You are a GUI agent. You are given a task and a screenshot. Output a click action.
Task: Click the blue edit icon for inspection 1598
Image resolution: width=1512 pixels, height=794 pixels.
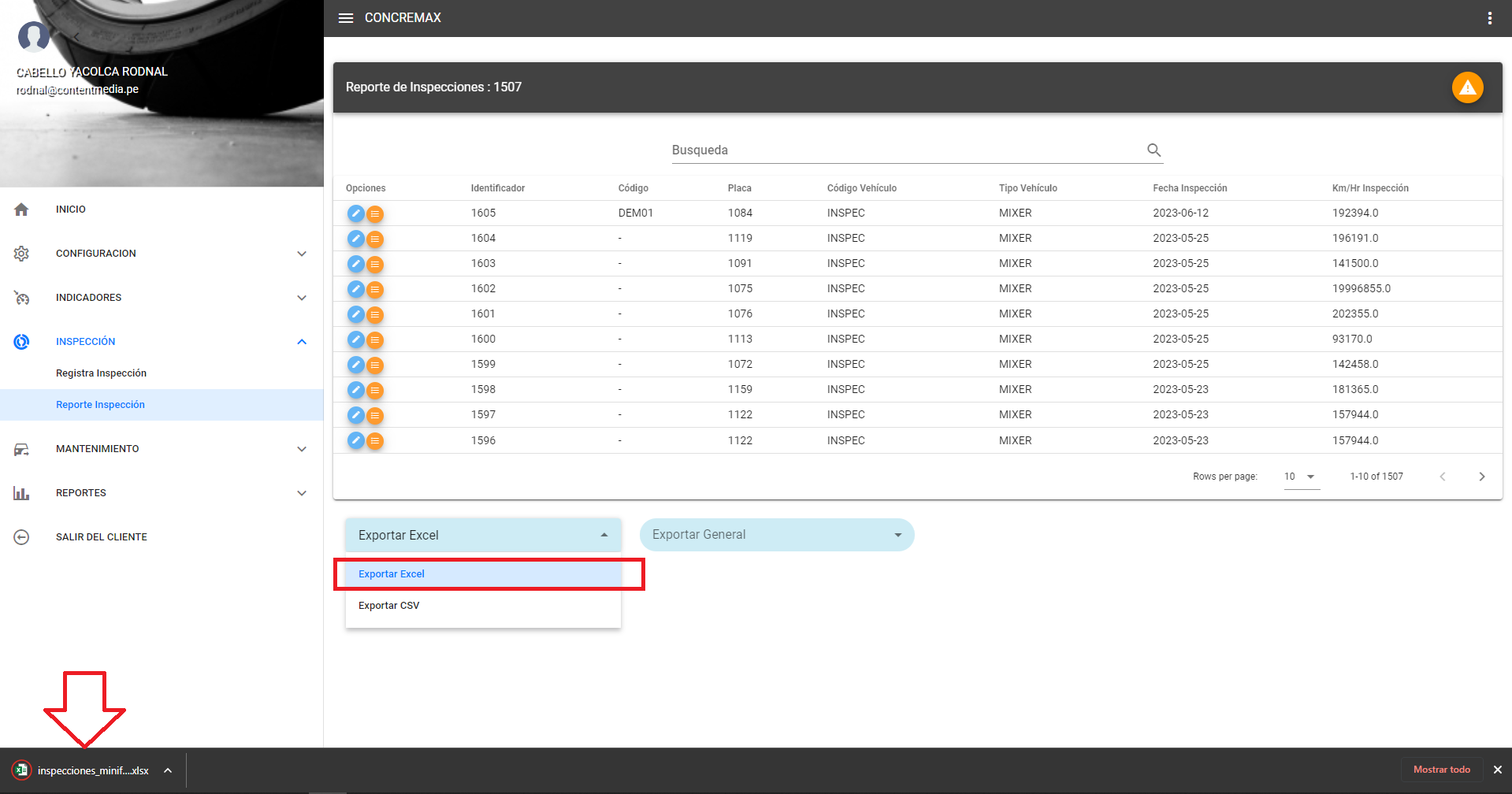pyautogui.click(x=356, y=390)
